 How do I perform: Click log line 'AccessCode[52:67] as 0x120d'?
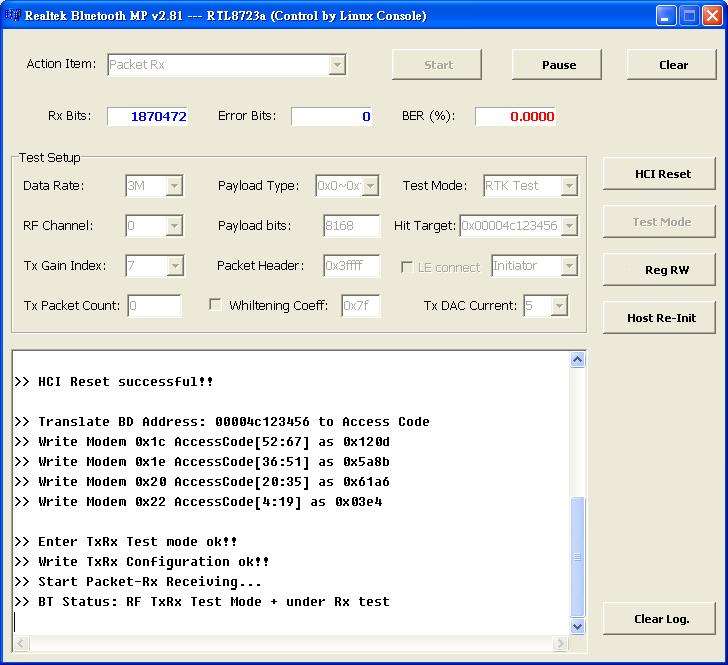(x=202, y=442)
